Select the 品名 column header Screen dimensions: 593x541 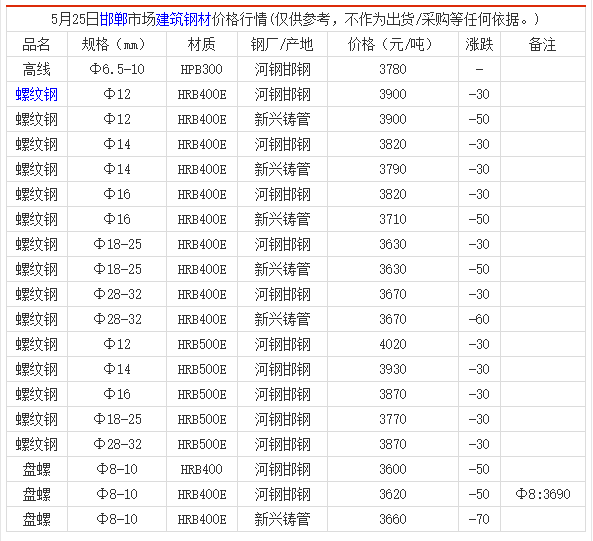[37, 44]
